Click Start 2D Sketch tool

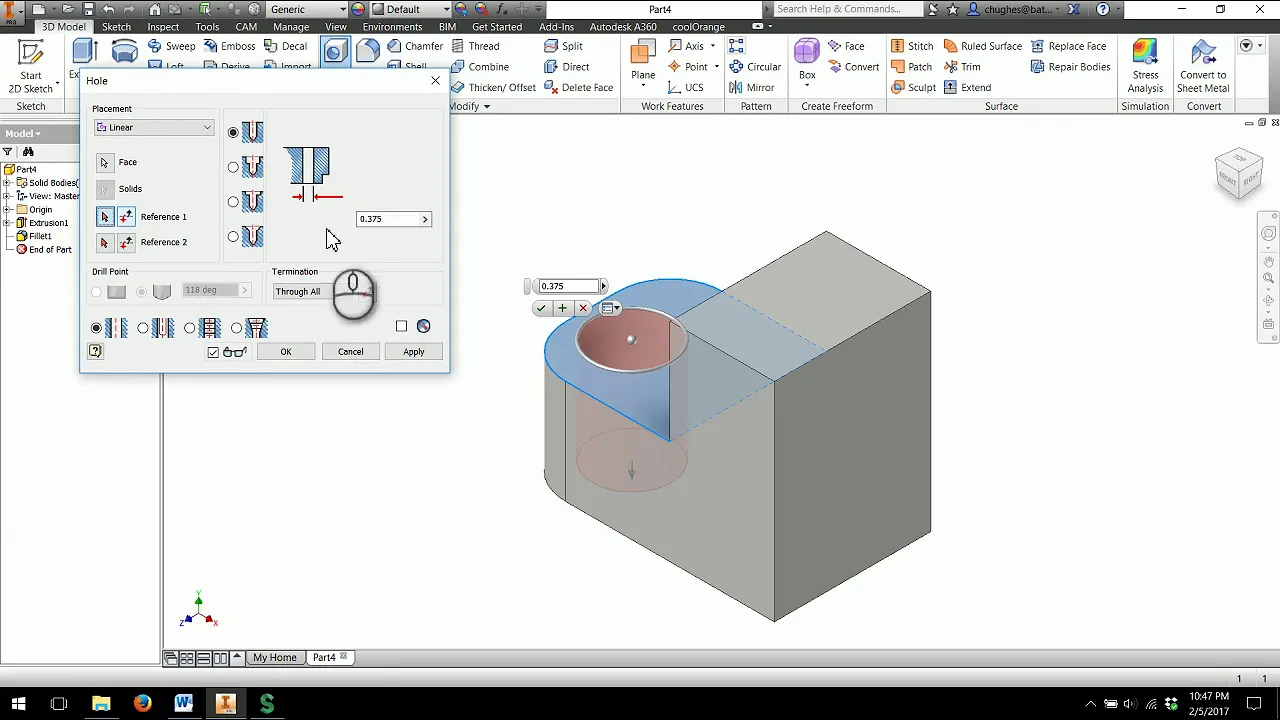pyautogui.click(x=30, y=67)
